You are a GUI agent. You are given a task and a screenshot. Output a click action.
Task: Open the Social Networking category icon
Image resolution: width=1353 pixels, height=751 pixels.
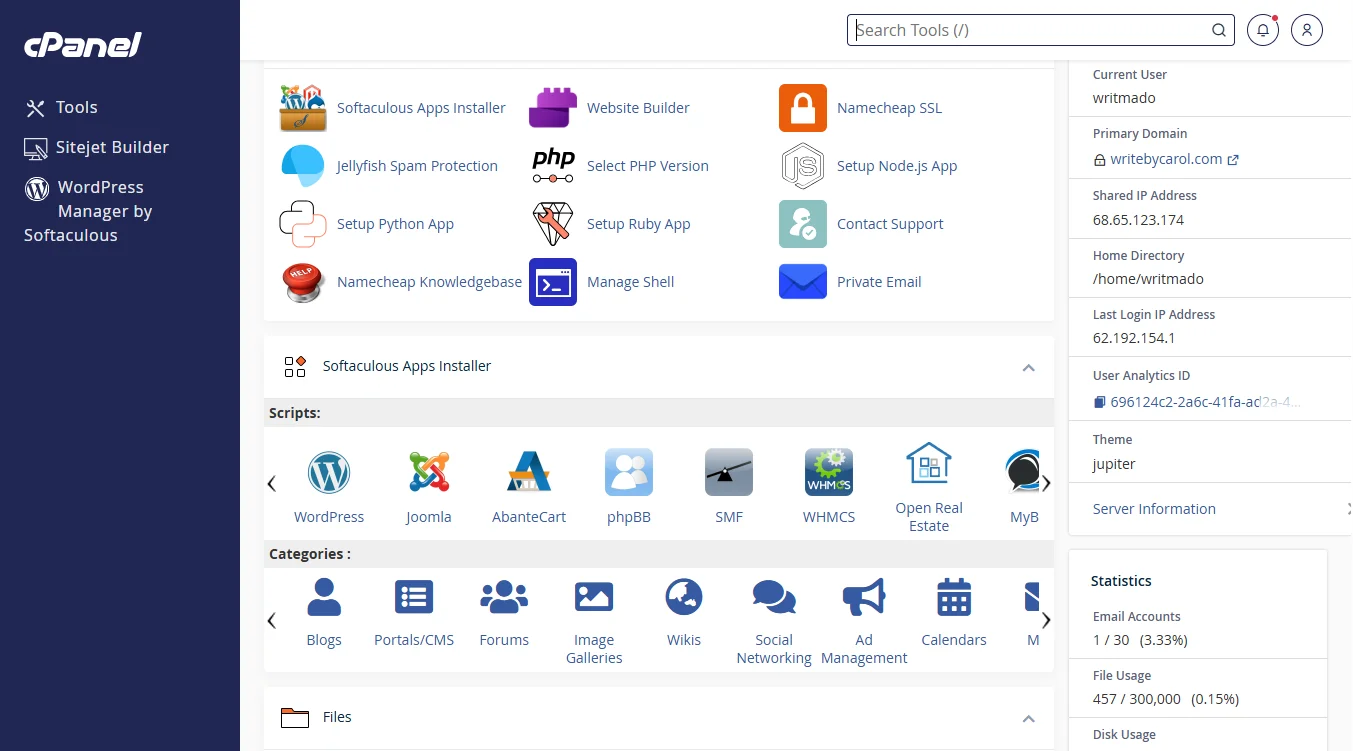click(x=774, y=597)
